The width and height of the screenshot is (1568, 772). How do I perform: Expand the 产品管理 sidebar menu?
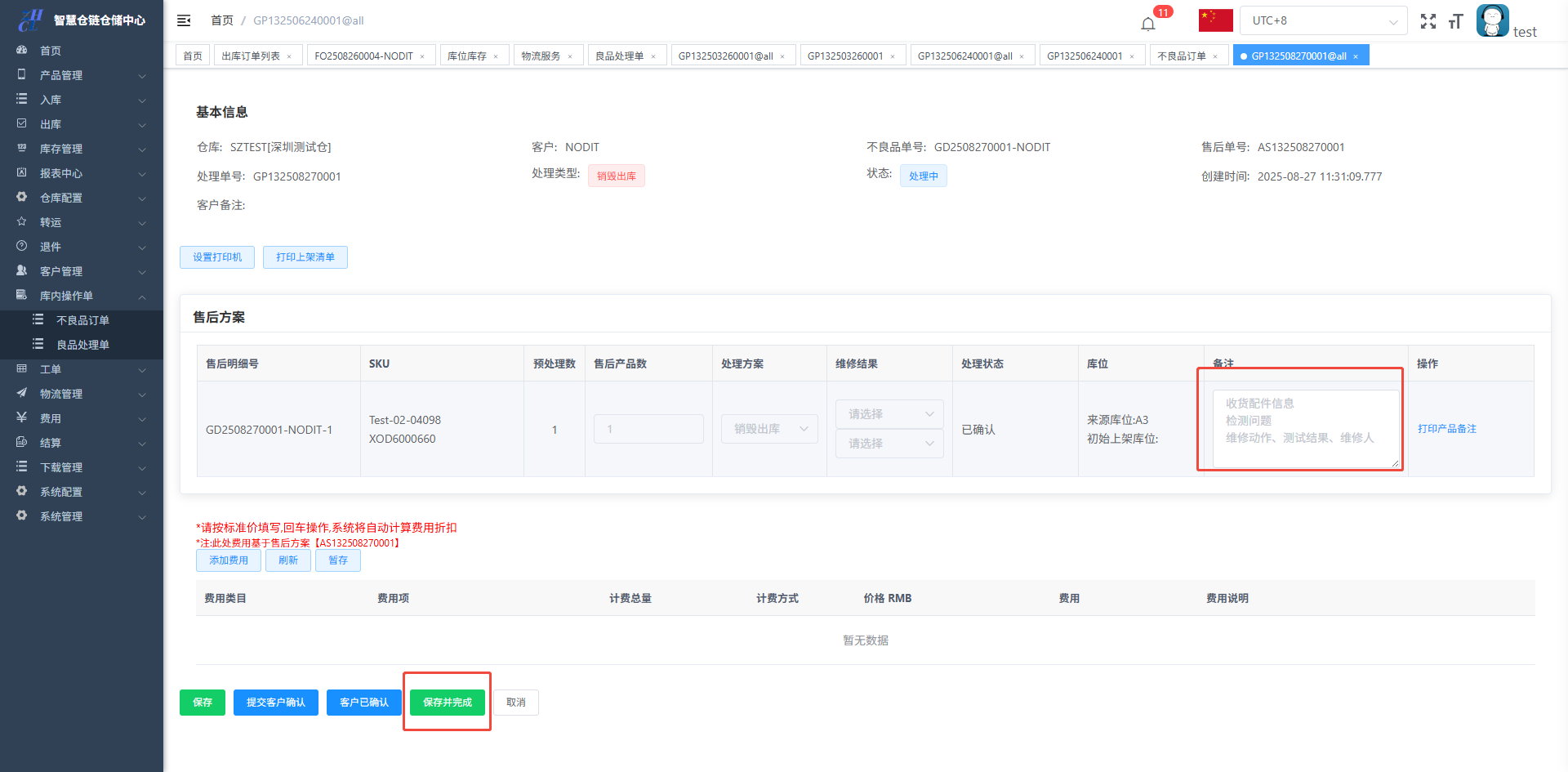tap(82, 75)
